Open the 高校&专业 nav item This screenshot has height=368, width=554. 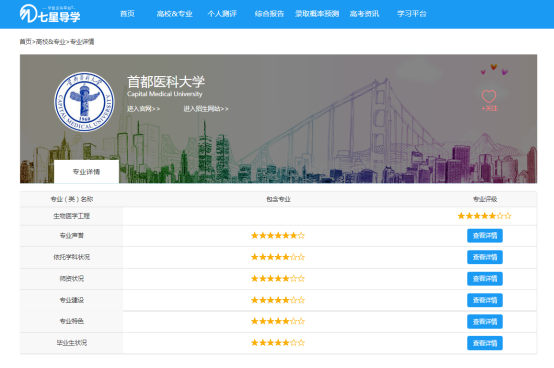[175, 14]
